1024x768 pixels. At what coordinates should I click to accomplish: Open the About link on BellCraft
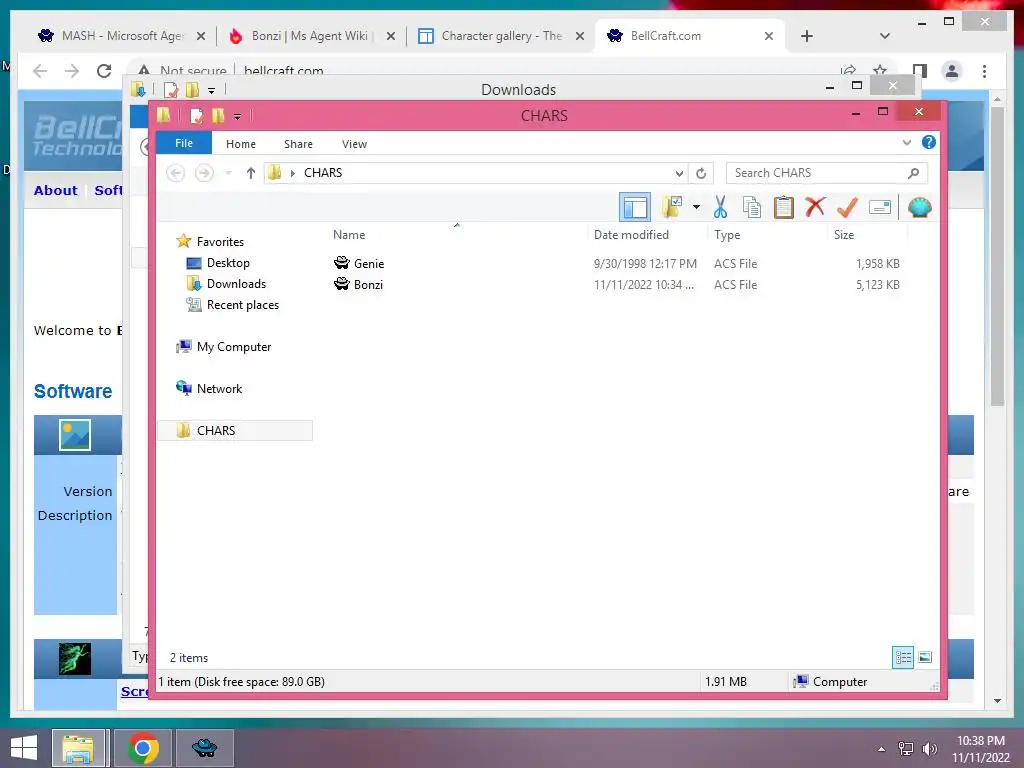point(56,190)
